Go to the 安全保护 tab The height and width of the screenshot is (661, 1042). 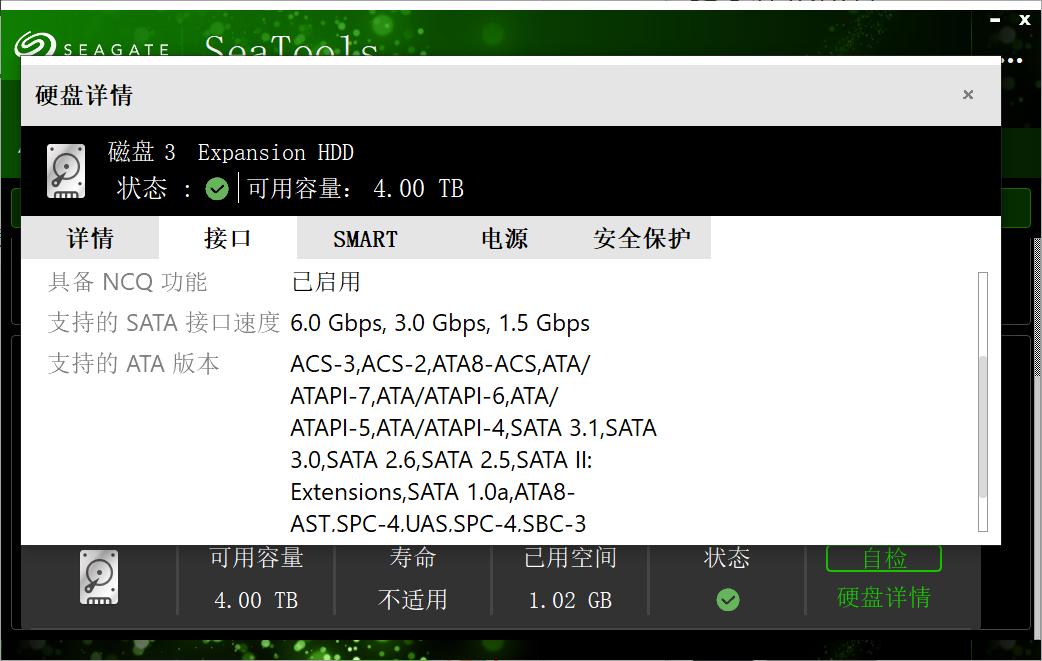click(642, 239)
